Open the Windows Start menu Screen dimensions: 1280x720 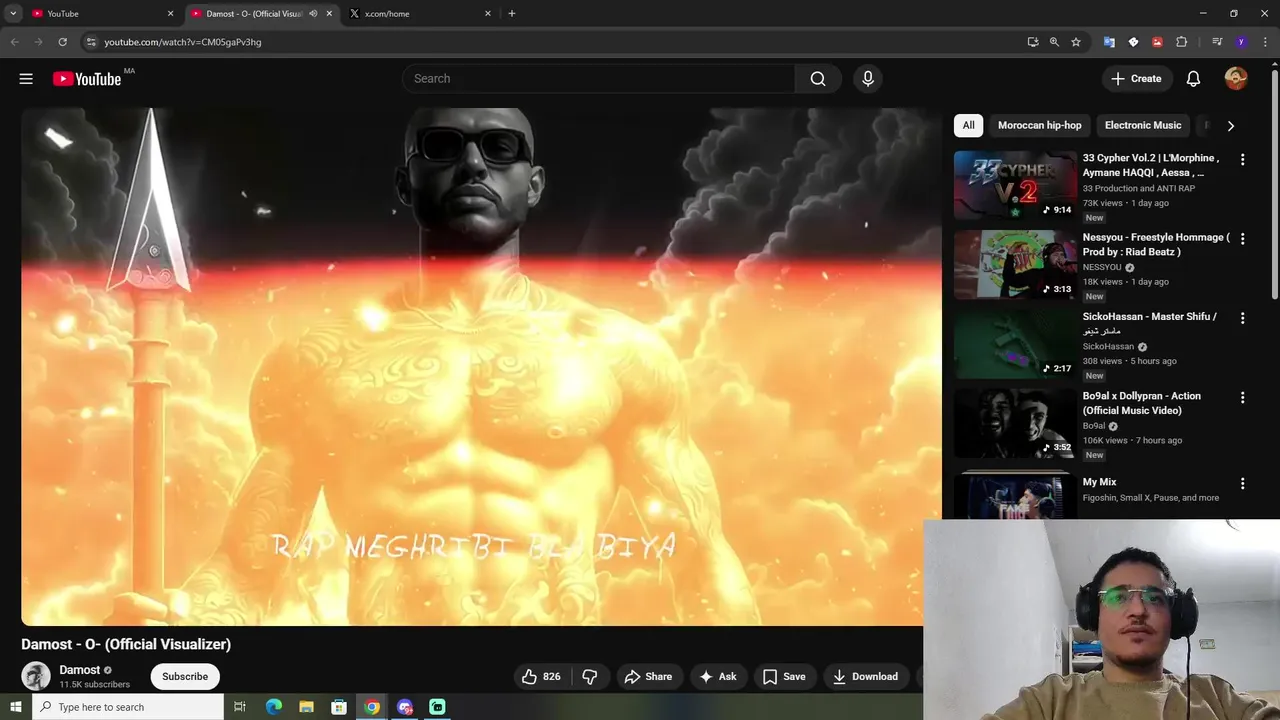pos(15,707)
